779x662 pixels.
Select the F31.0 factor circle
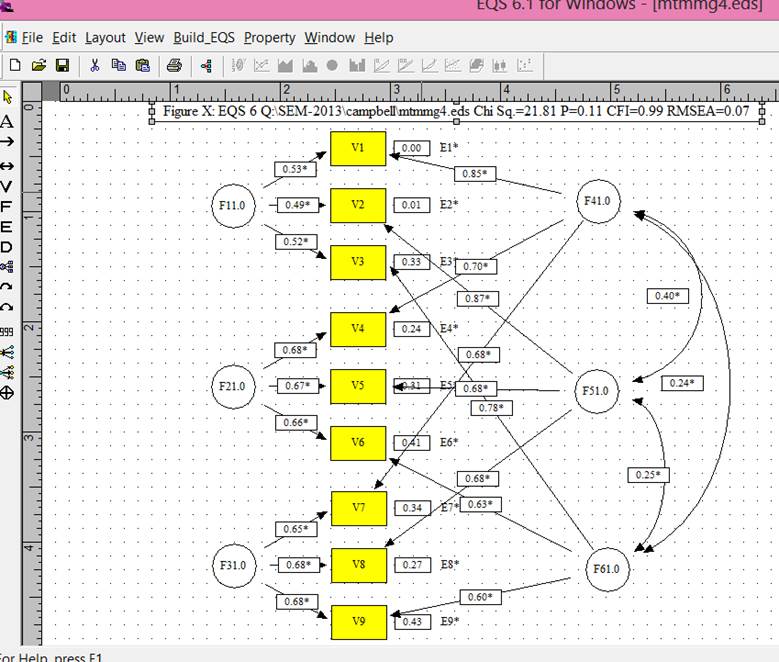(234, 566)
